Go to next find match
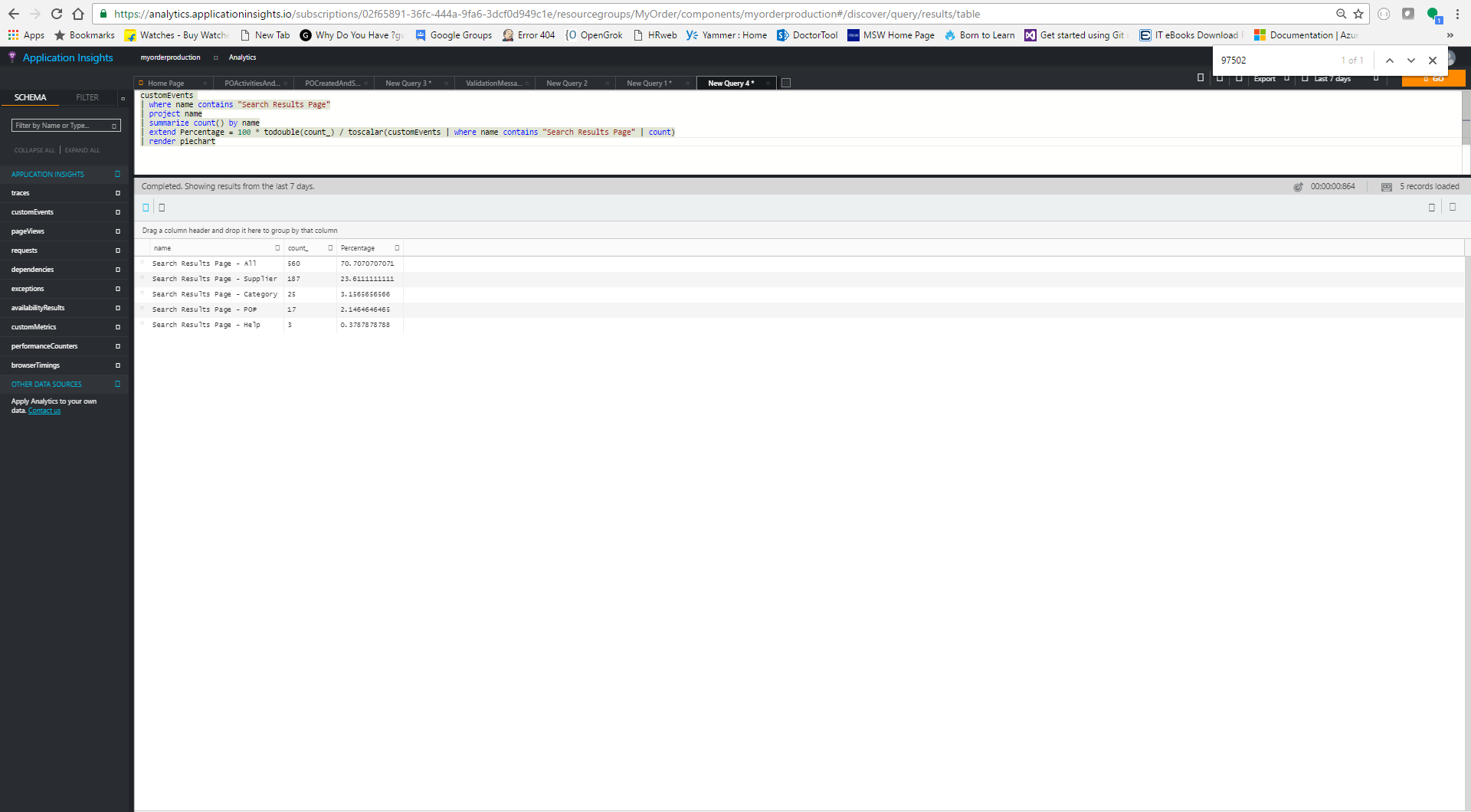Viewport: 1471px width, 812px height. click(x=1410, y=61)
